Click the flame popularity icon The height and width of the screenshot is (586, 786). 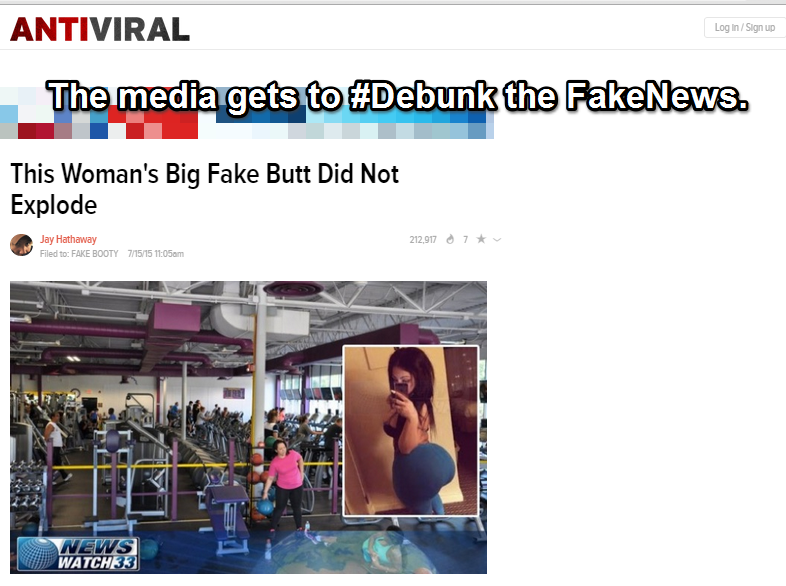pos(450,239)
